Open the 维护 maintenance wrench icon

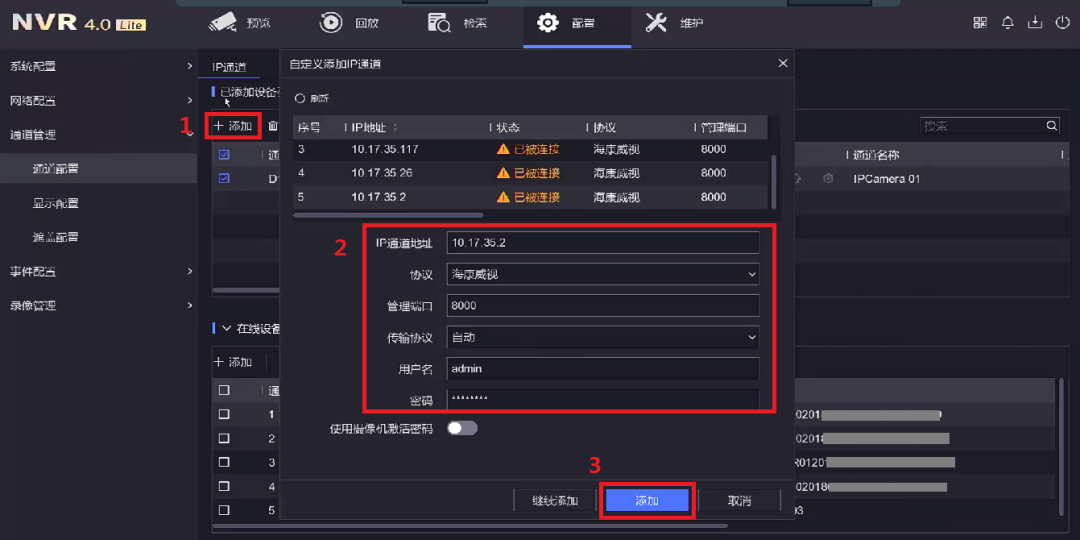656,22
